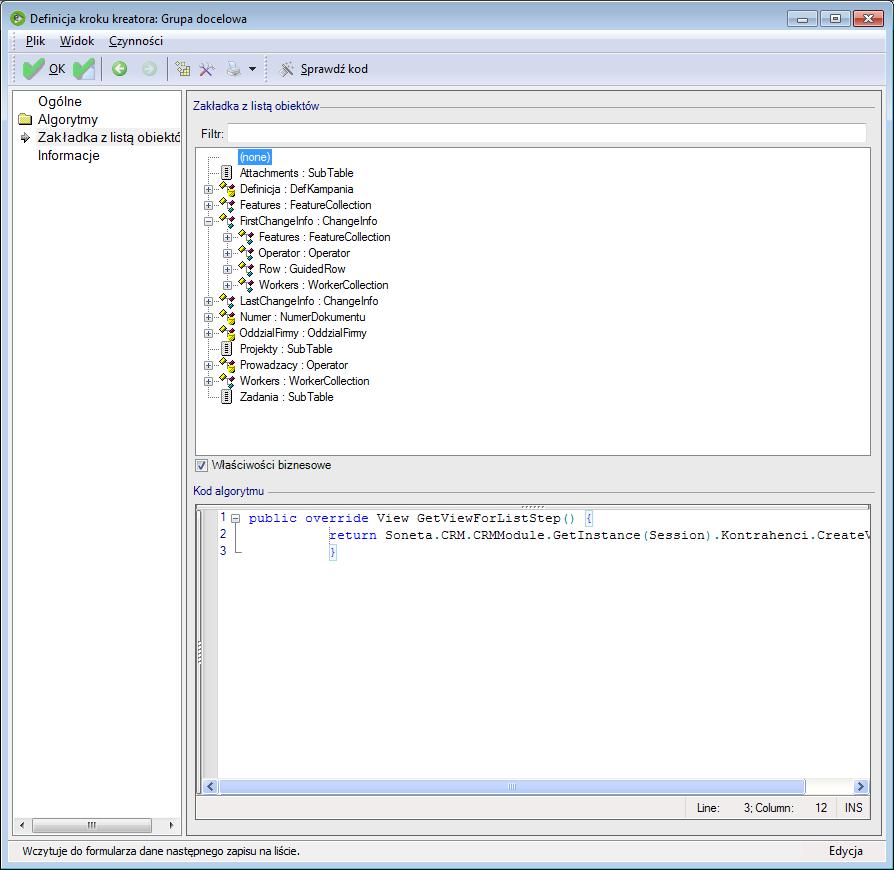Click code editor scroll left arrow
The image size is (894, 870).
tap(210, 787)
